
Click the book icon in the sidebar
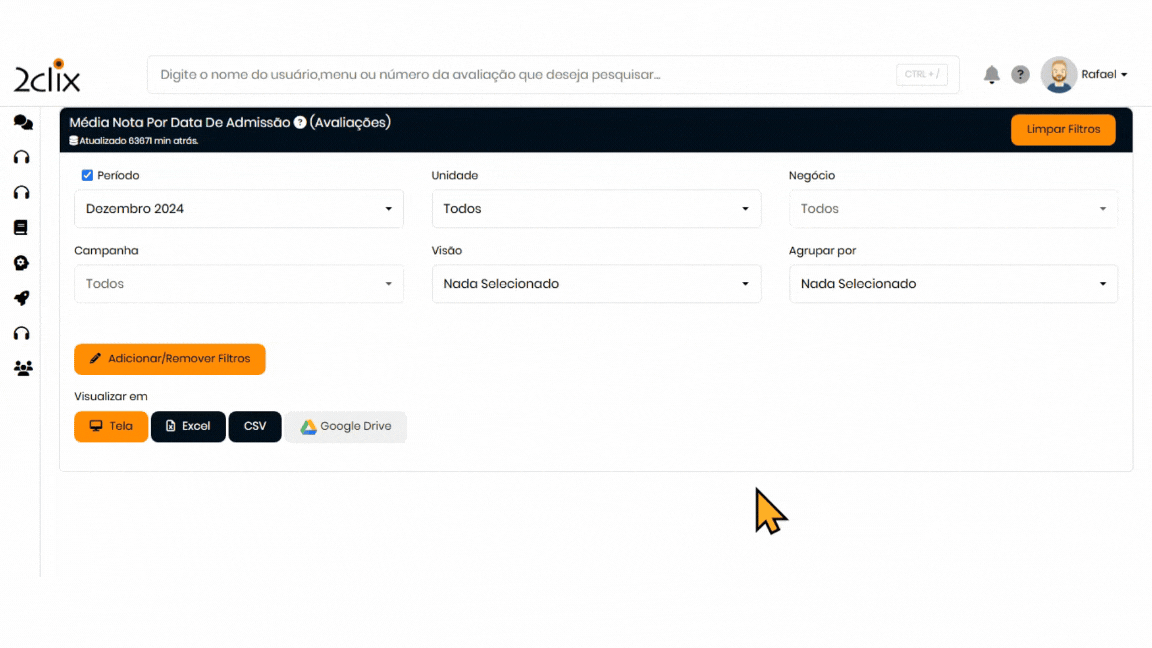point(21,228)
